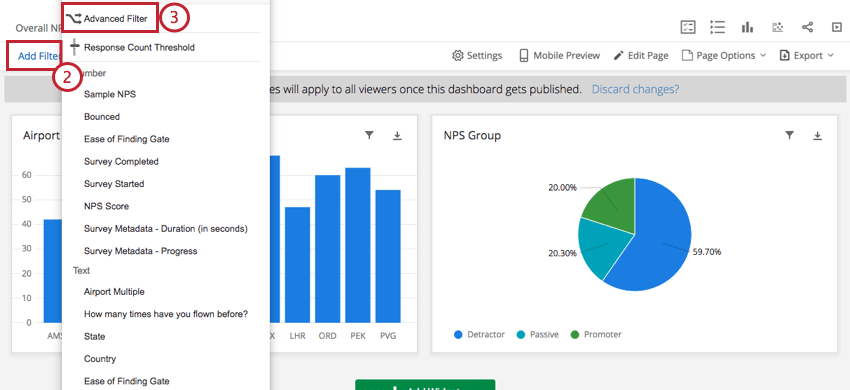Click the ORD bar in chart
This screenshot has height=390, width=850.
tap(327, 248)
